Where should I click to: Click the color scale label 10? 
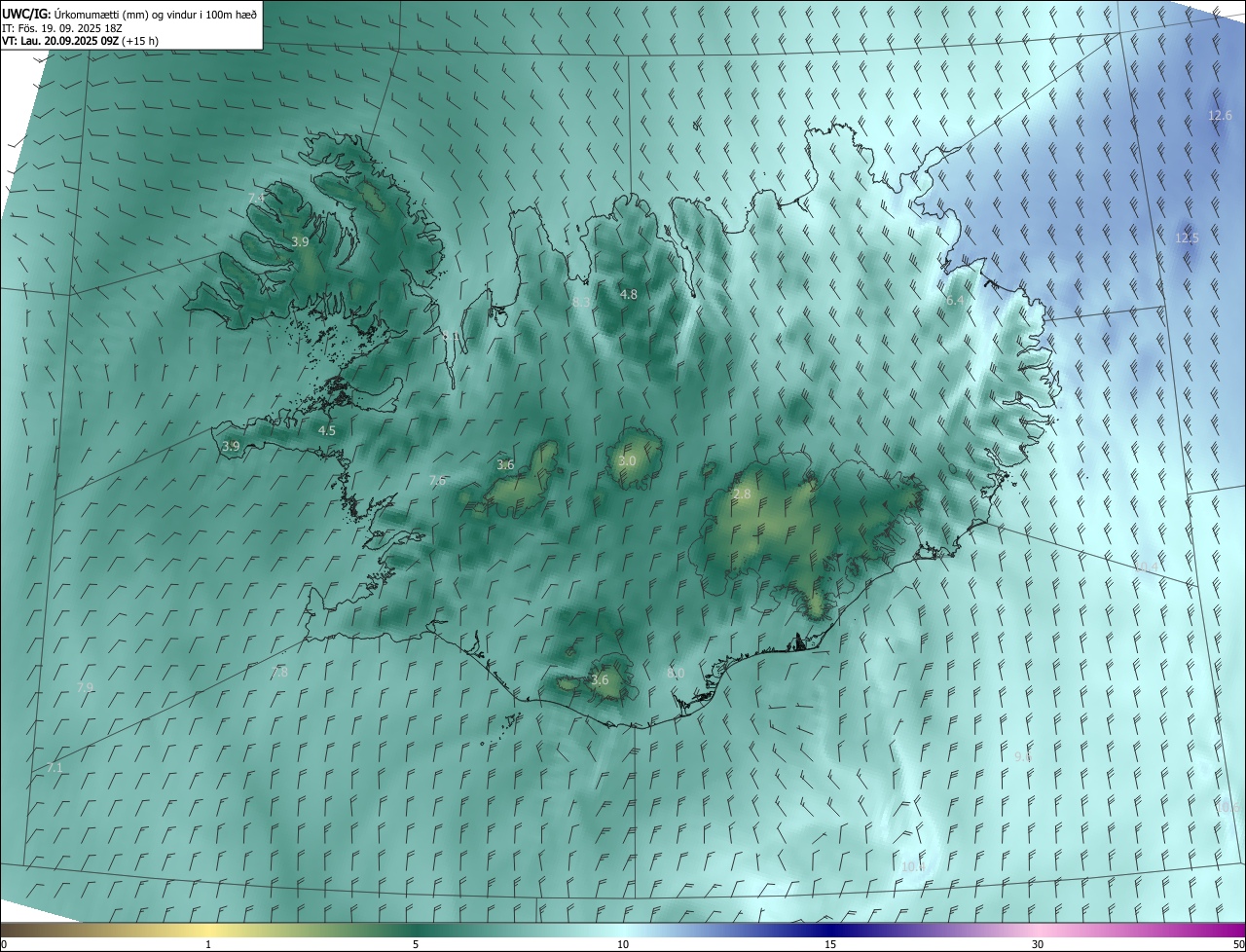click(623, 944)
